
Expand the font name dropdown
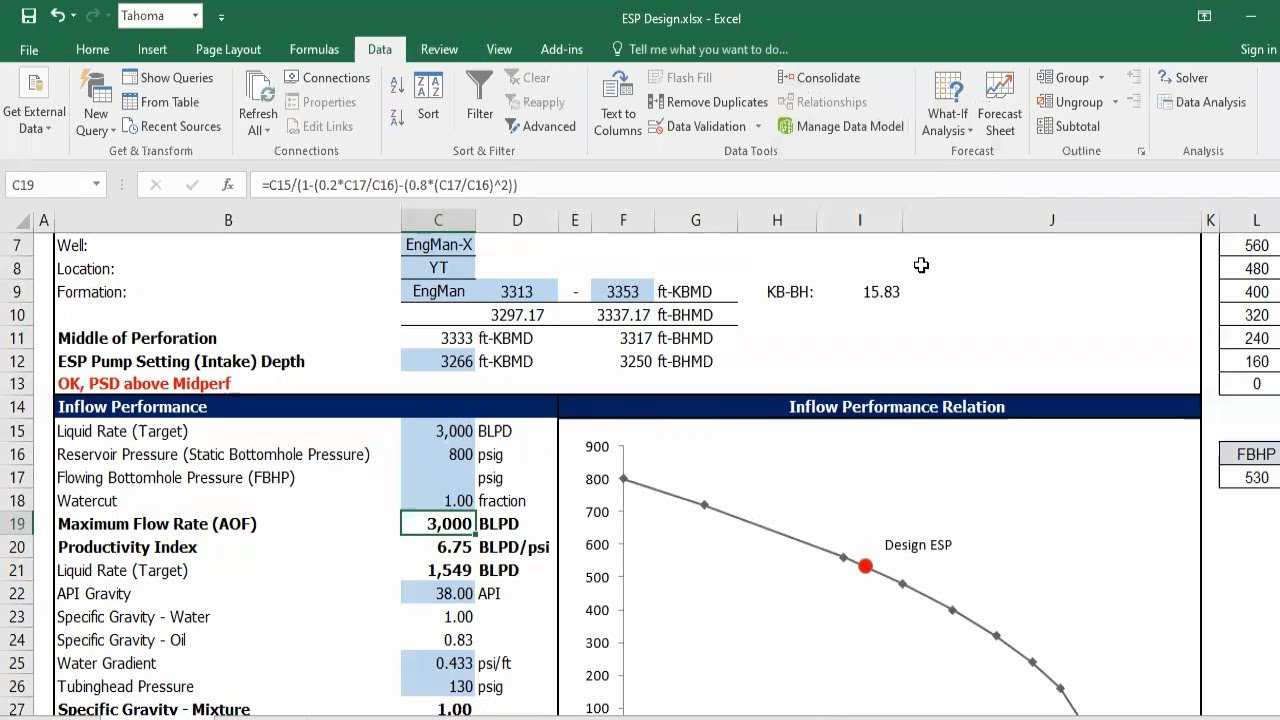(195, 16)
